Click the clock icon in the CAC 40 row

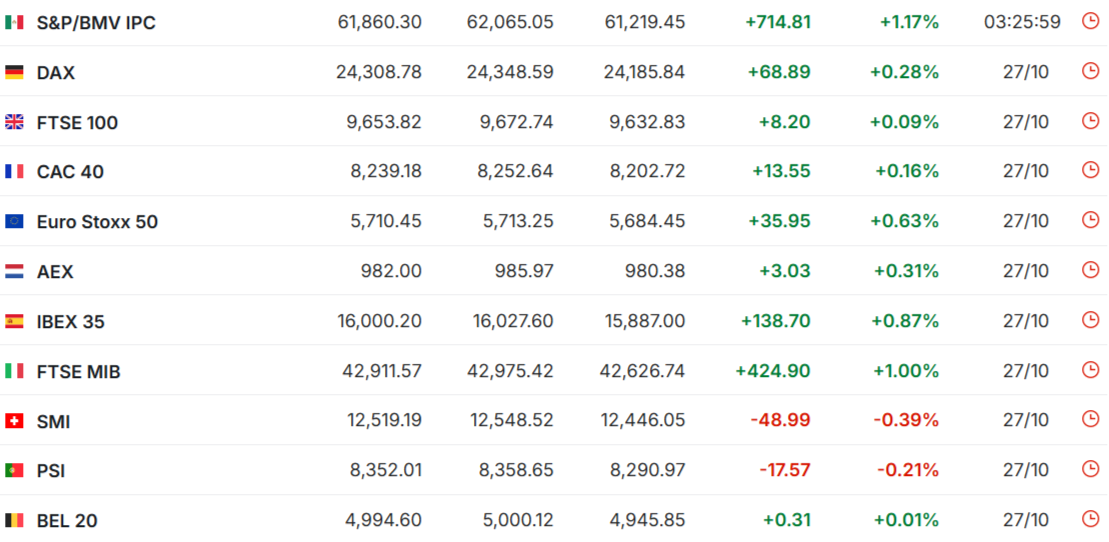click(x=1090, y=170)
